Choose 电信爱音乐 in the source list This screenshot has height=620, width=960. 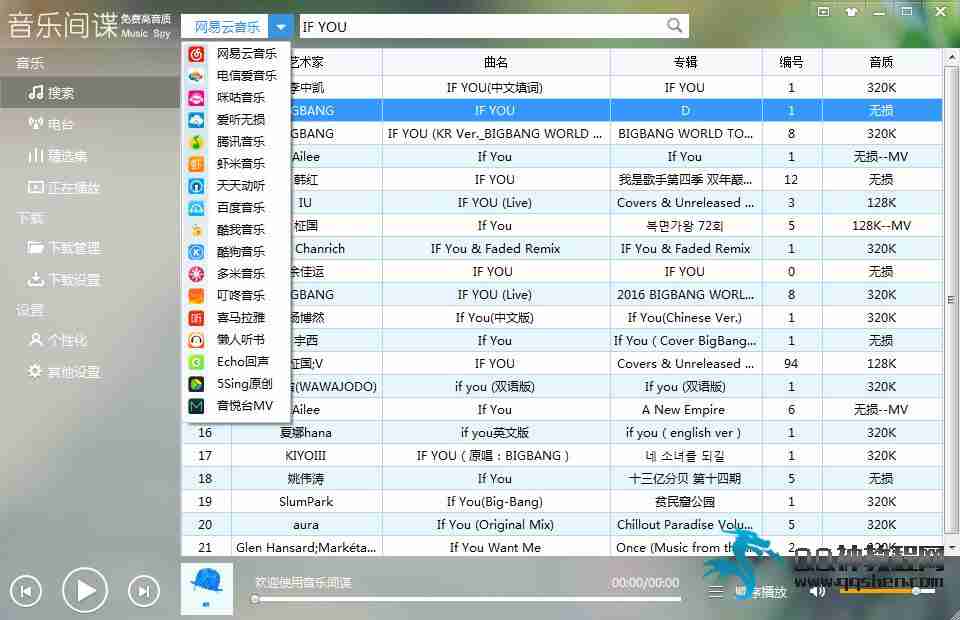tap(236, 76)
